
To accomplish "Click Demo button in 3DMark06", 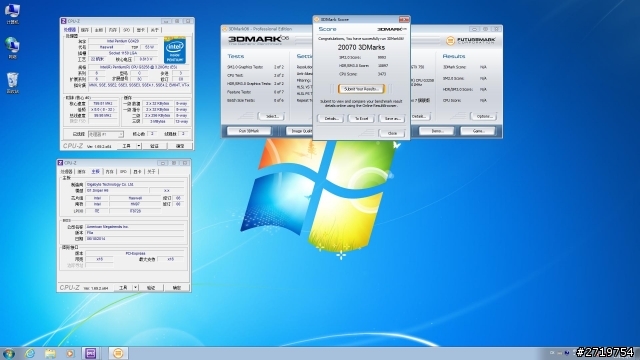I will [x=437, y=131].
